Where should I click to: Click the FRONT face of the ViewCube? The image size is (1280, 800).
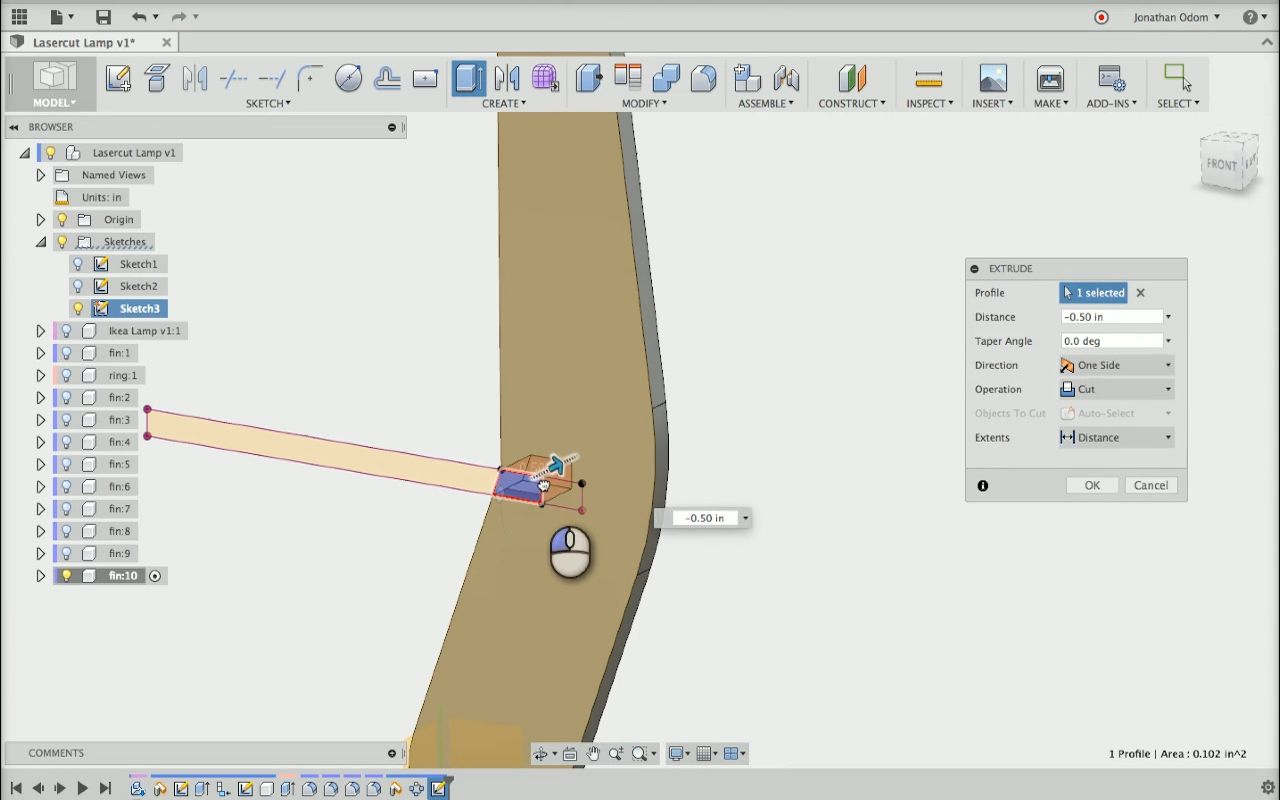point(1222,164)
